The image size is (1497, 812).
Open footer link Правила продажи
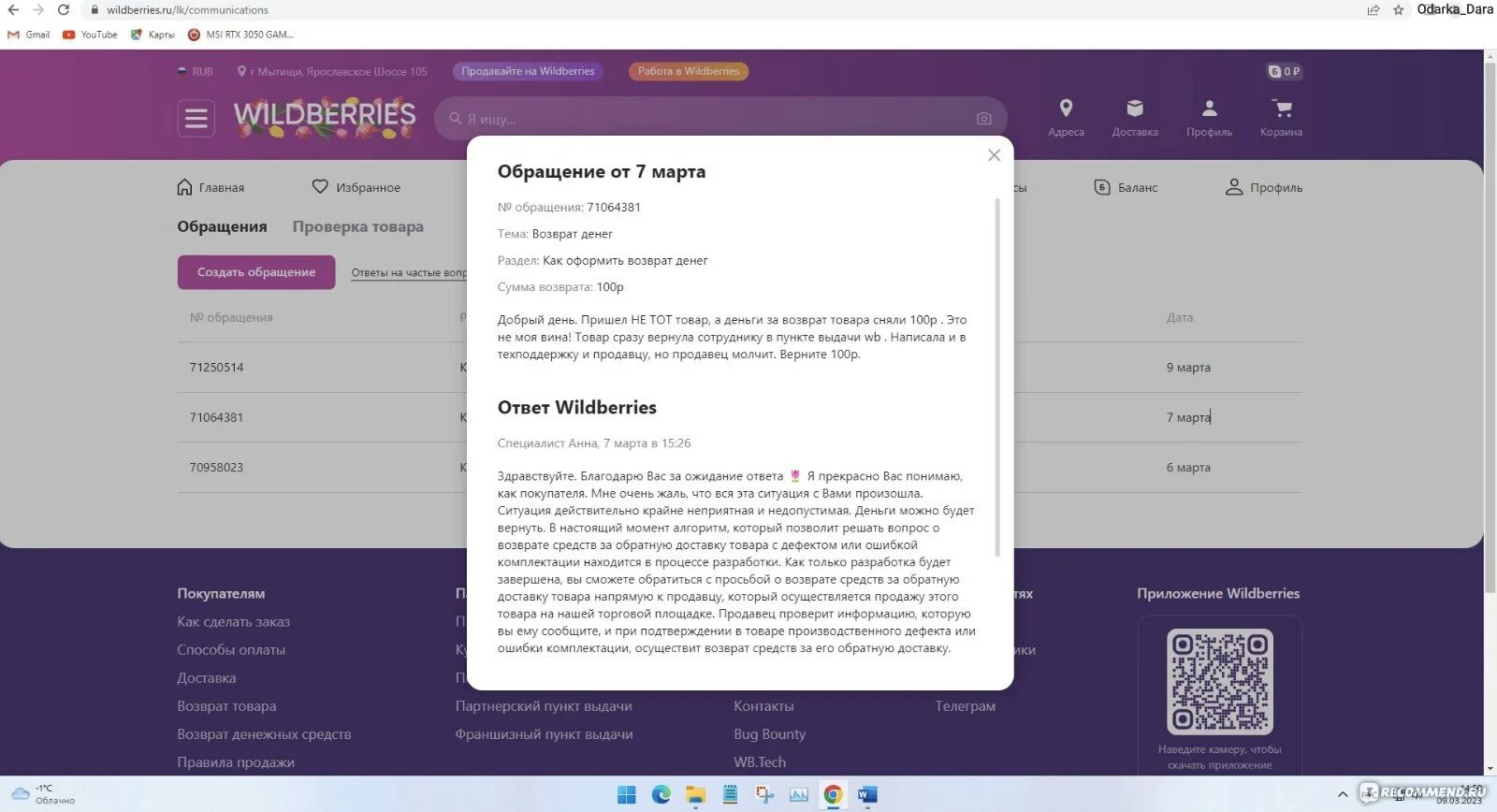pyautogui.click(x=236, y=761)
